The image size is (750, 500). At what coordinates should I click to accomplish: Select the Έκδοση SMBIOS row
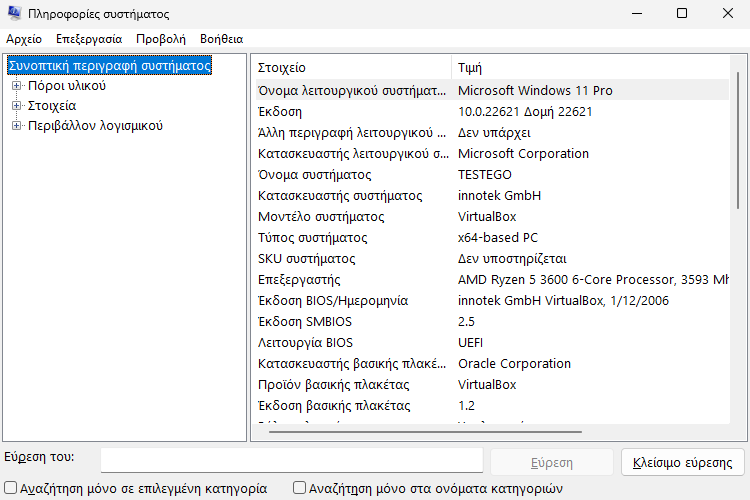coord(492,322)
